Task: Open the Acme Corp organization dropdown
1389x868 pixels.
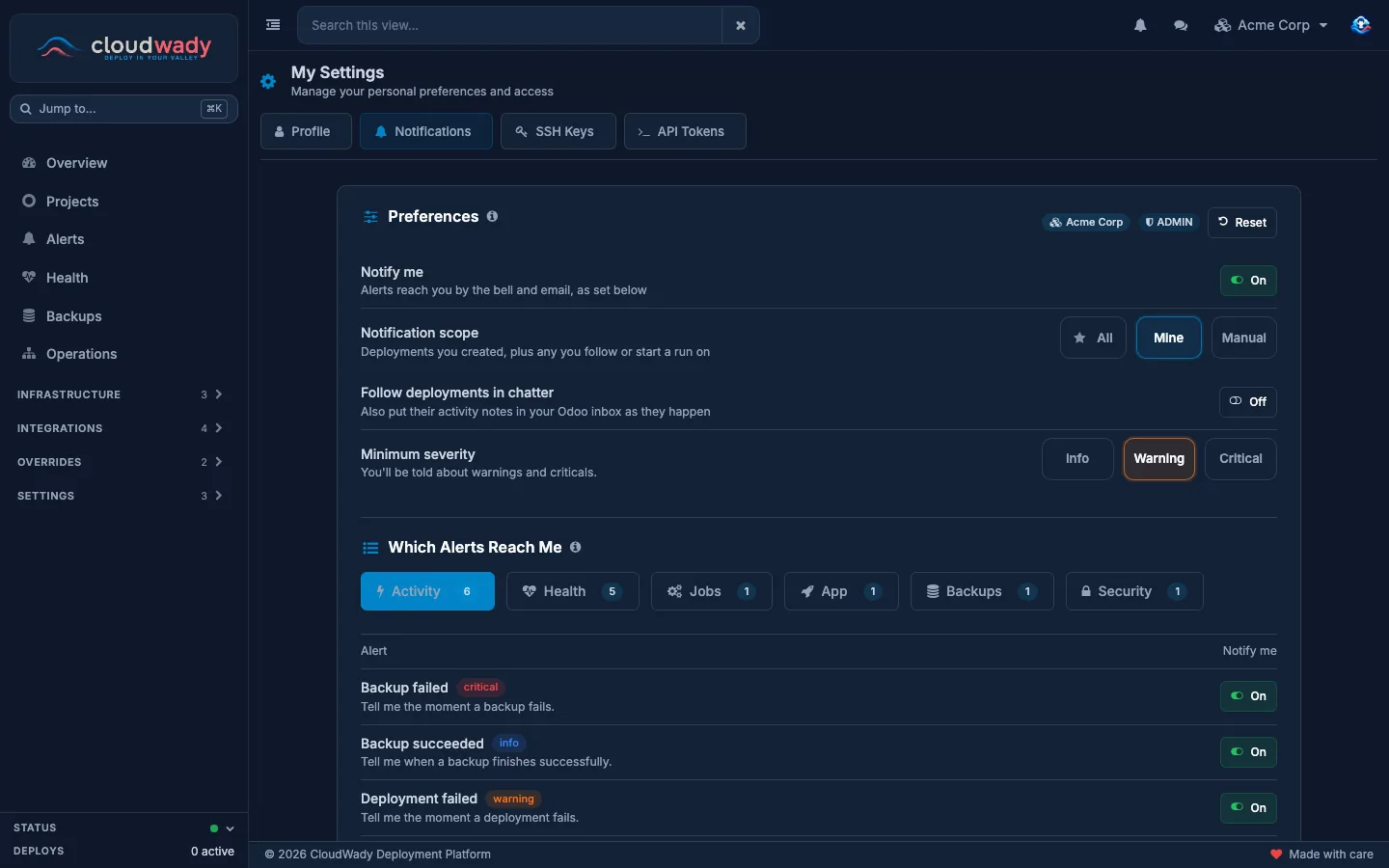Action: coord(1270,26)
